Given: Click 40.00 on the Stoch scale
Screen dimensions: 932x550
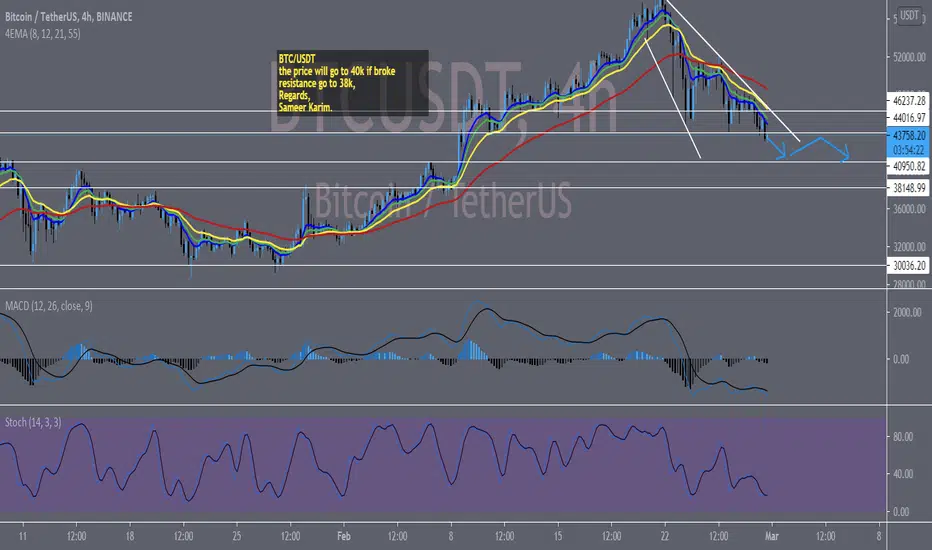Looking at the screenshot, I should pos(903,474).
